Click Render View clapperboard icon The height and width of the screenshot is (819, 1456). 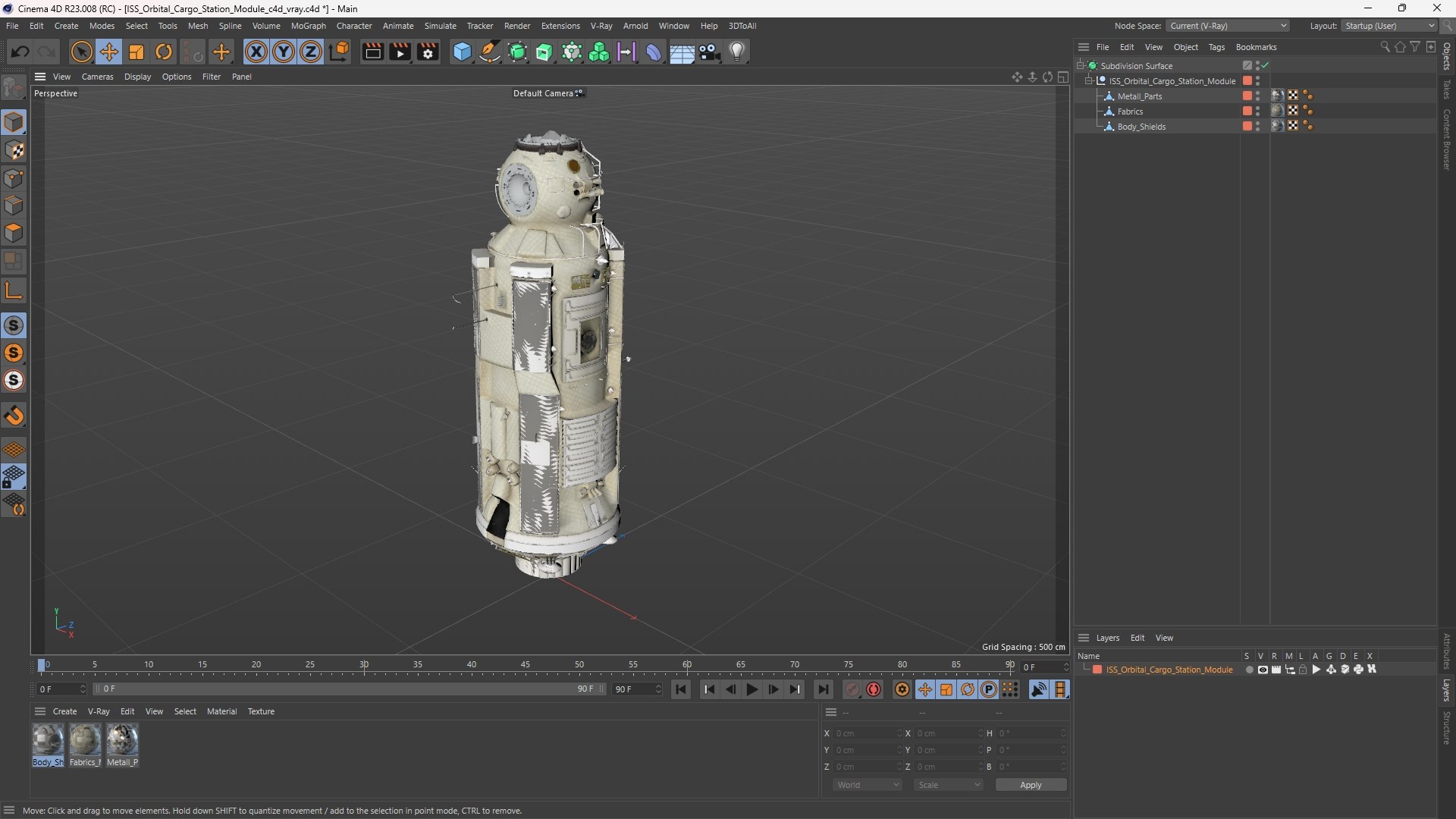pyautogui.click(x=372, y=52)
